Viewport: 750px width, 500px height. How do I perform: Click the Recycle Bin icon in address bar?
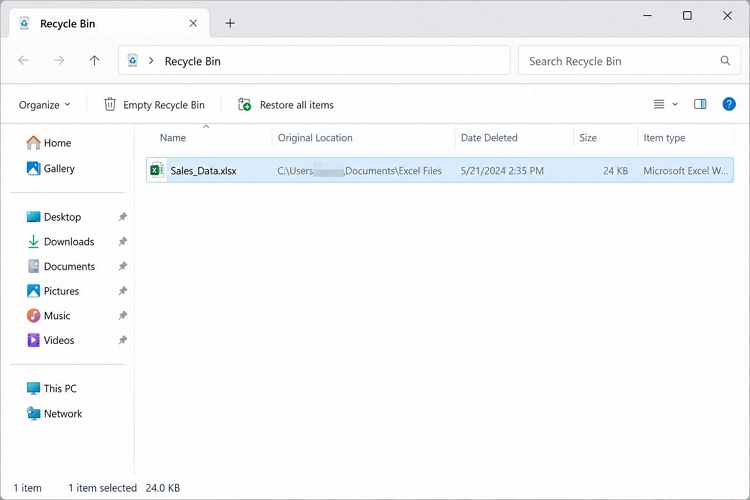point(132,60)
